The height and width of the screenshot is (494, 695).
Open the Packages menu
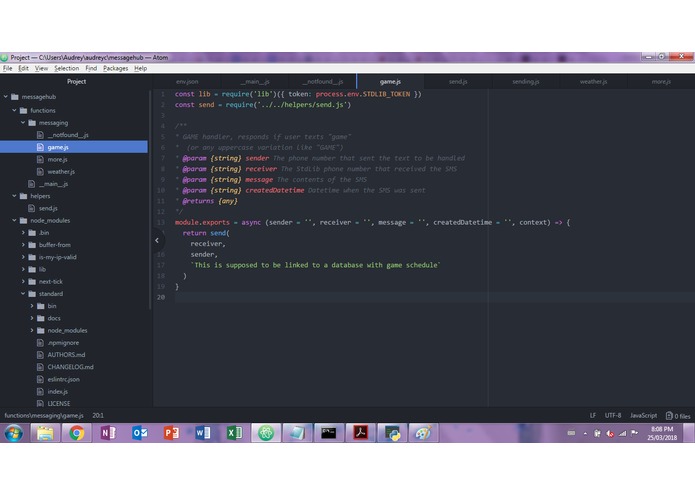[115, 68]
